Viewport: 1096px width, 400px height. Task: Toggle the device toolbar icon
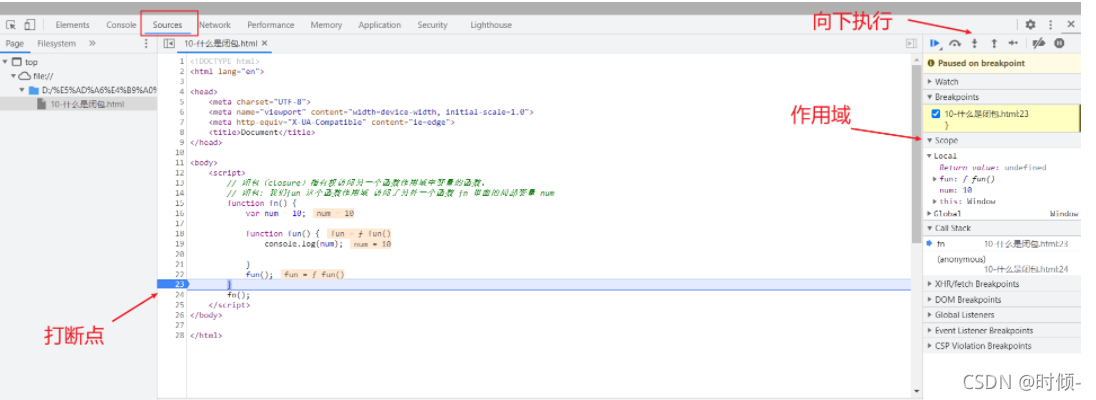pos(29,24)
